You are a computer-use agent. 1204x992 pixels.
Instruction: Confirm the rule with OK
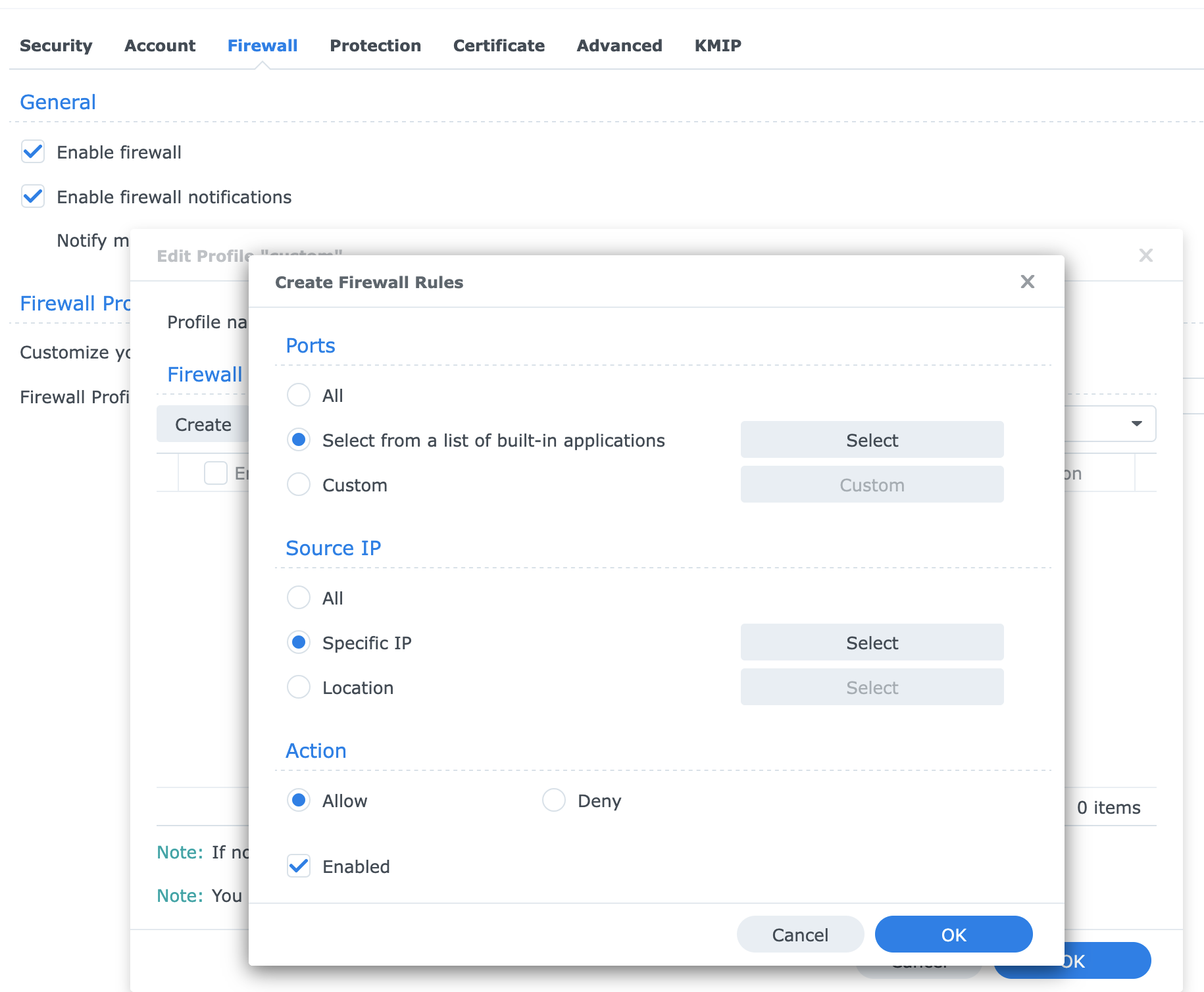[953, 934]
